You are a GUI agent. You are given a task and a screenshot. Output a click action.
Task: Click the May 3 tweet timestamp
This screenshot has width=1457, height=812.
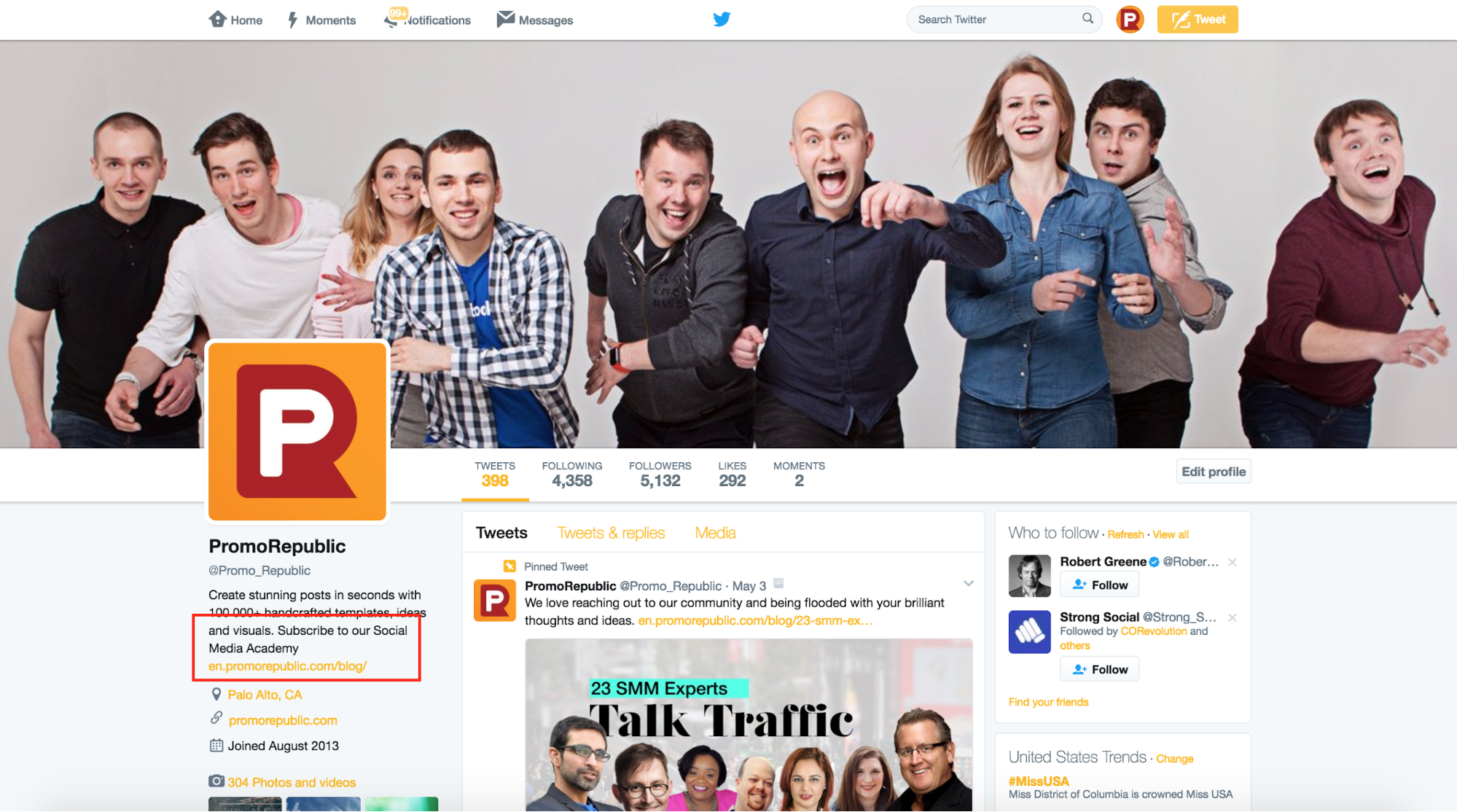(x=749, y=586)
